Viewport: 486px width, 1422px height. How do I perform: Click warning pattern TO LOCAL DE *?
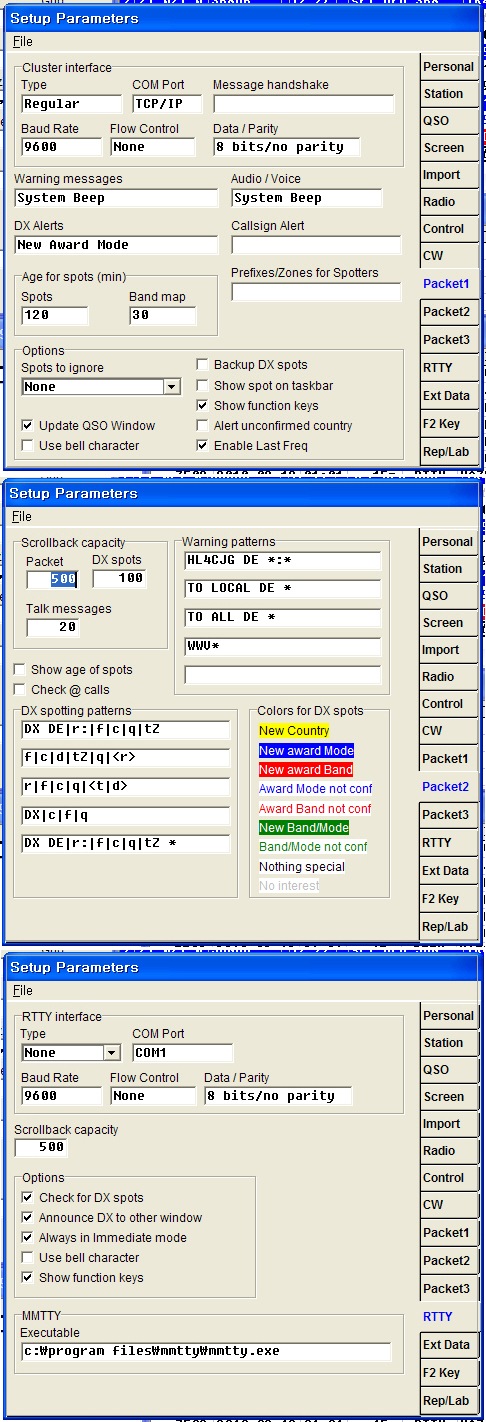pos(283,589)
